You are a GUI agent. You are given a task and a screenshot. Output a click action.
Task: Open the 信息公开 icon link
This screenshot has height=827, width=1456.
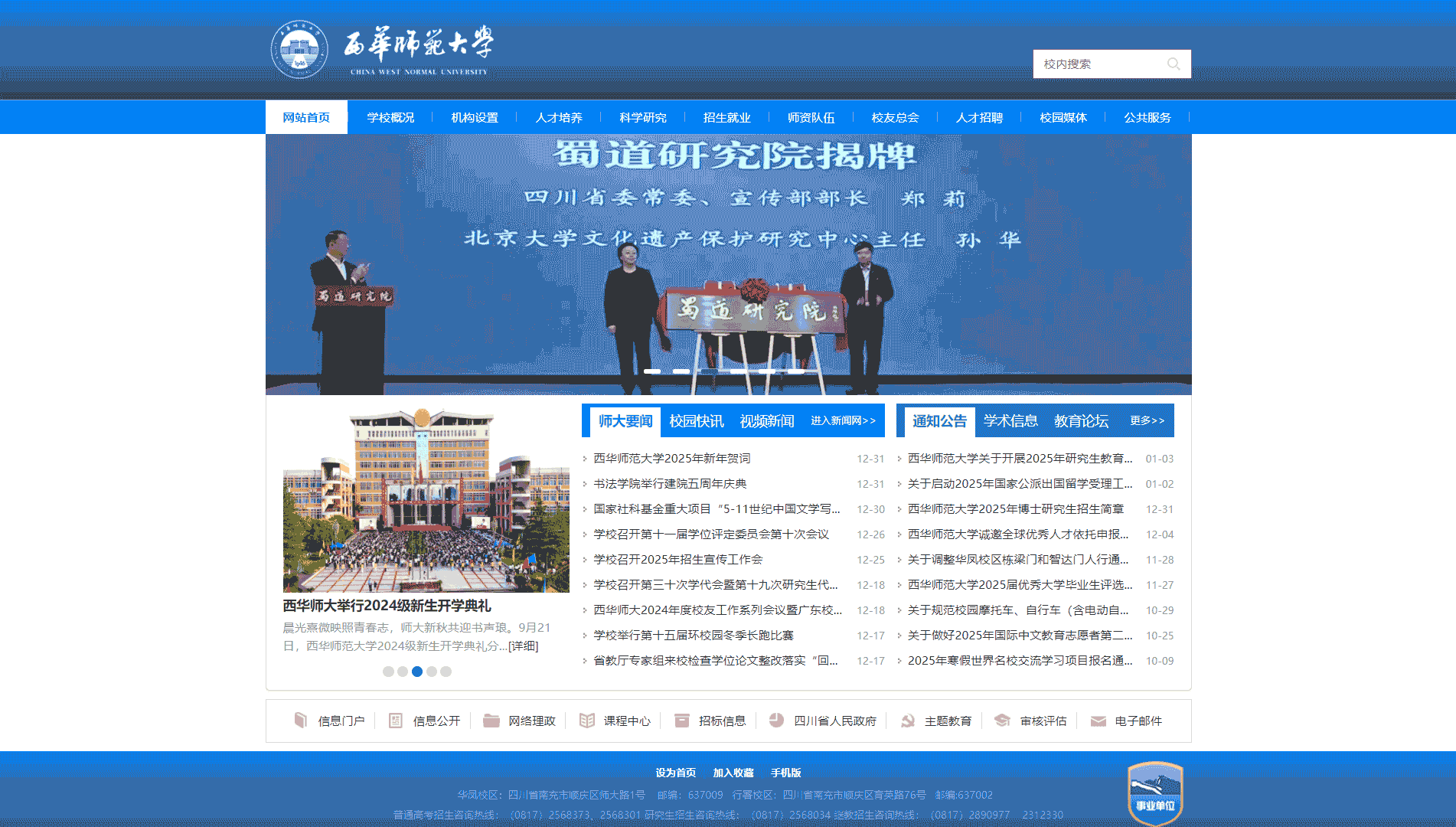[x=396, y=721]
